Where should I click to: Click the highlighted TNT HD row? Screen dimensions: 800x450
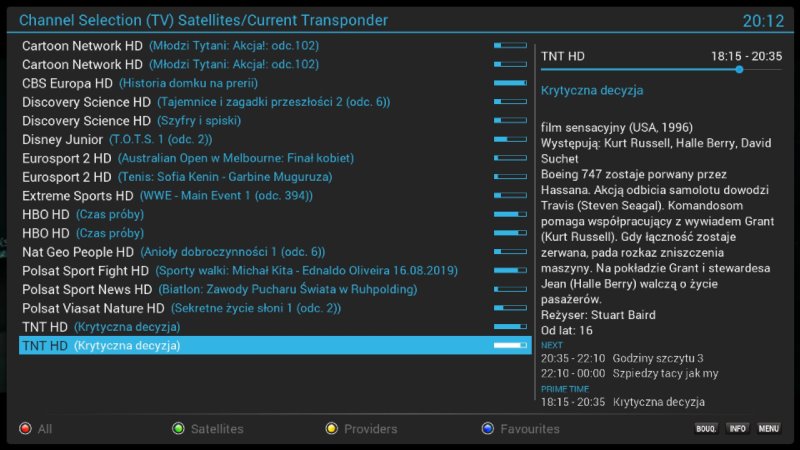(x=275, y=345)
